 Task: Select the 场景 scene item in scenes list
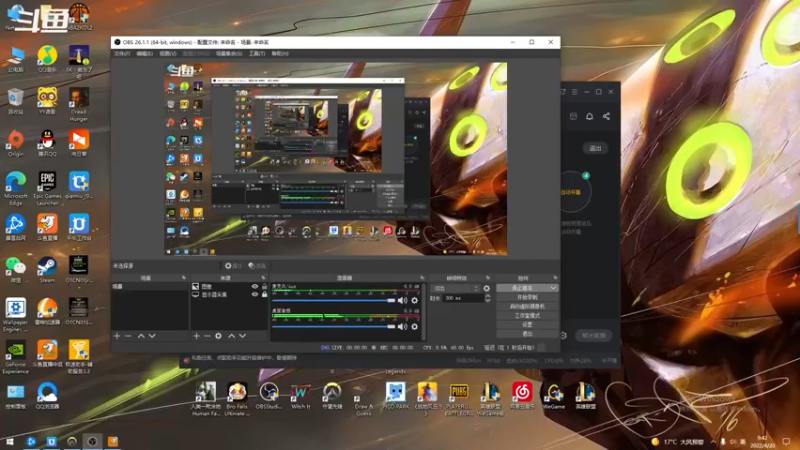(x=150, y=287)
